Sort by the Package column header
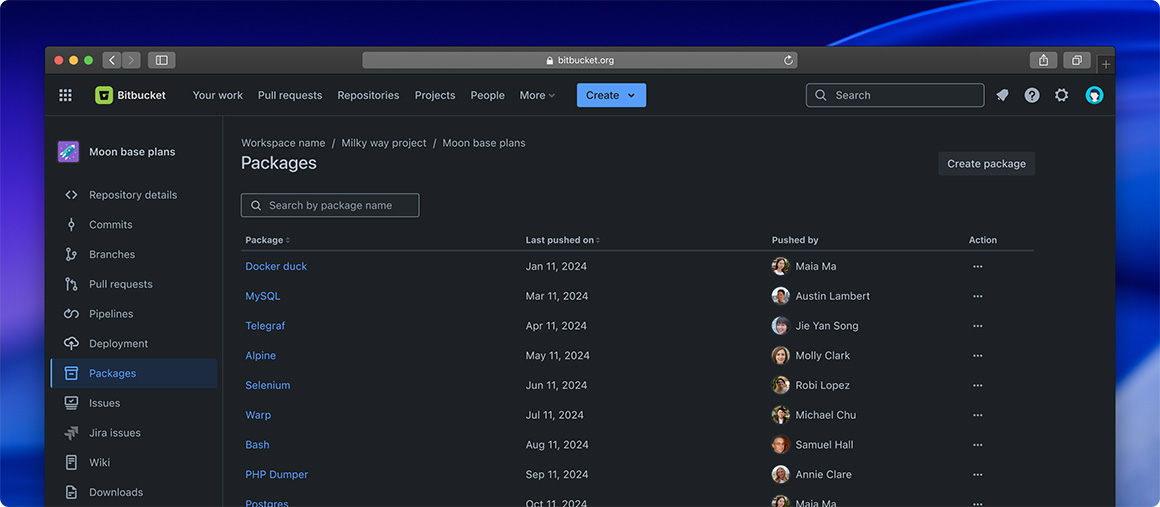The width and height of the screenshot is (1160, 507). click(267, 240)
